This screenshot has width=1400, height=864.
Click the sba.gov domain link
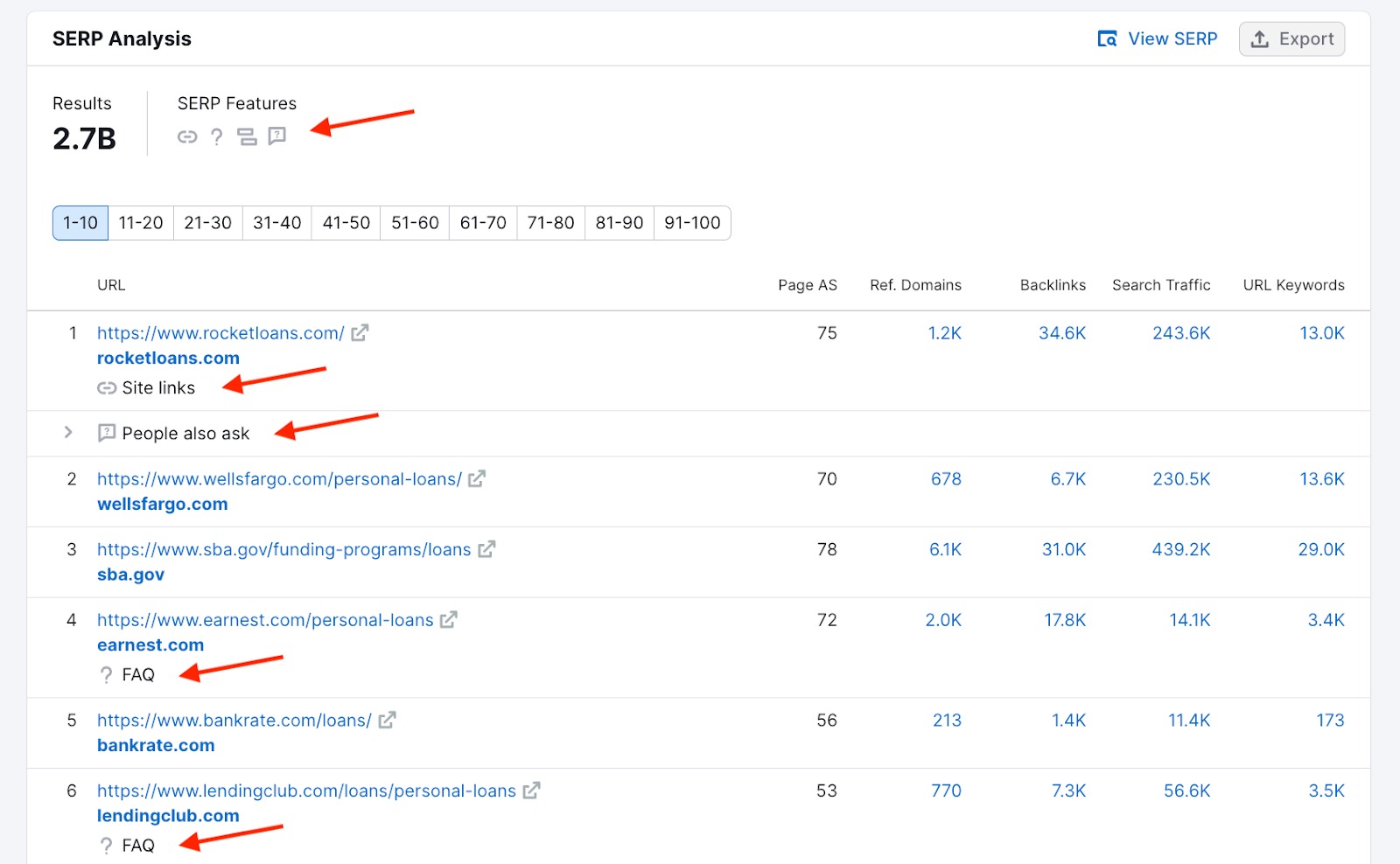point(130,575)
